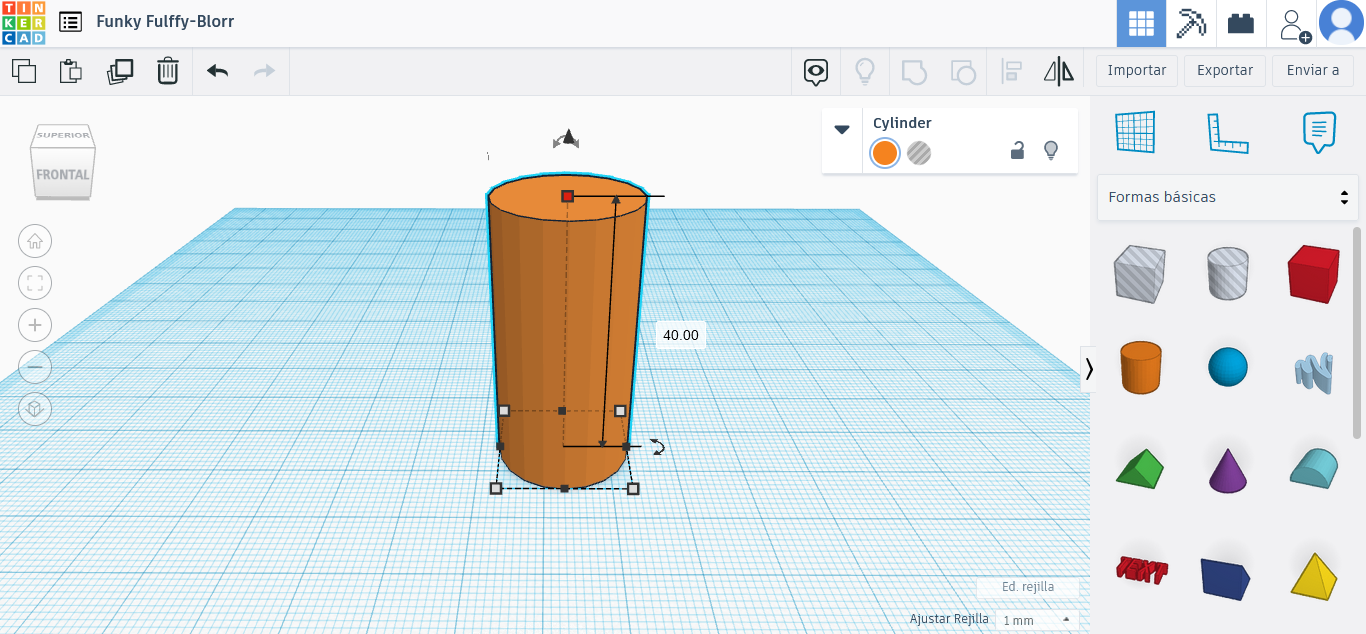The width and height of the screenshot is (1366, 634).
Task: Click the Copy tool icon
Action: tap(24, 71)
